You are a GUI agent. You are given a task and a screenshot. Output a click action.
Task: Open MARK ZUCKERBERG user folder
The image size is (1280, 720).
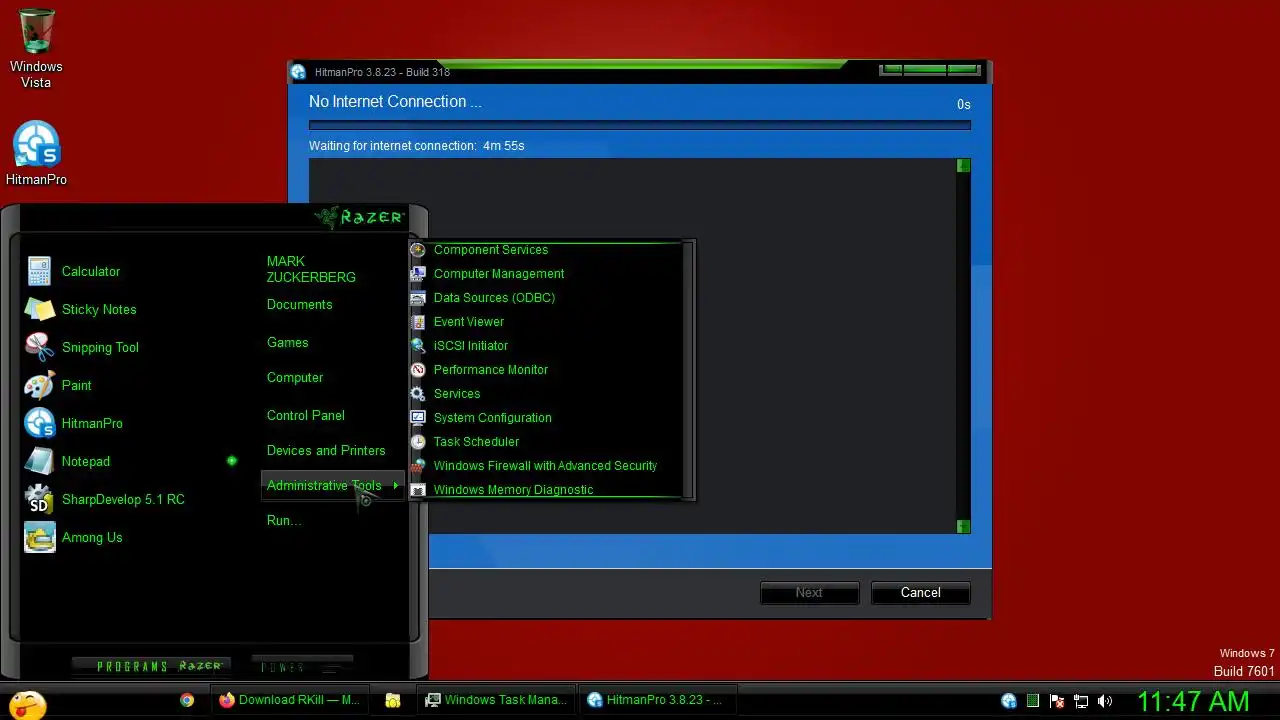tap(311, 269)
